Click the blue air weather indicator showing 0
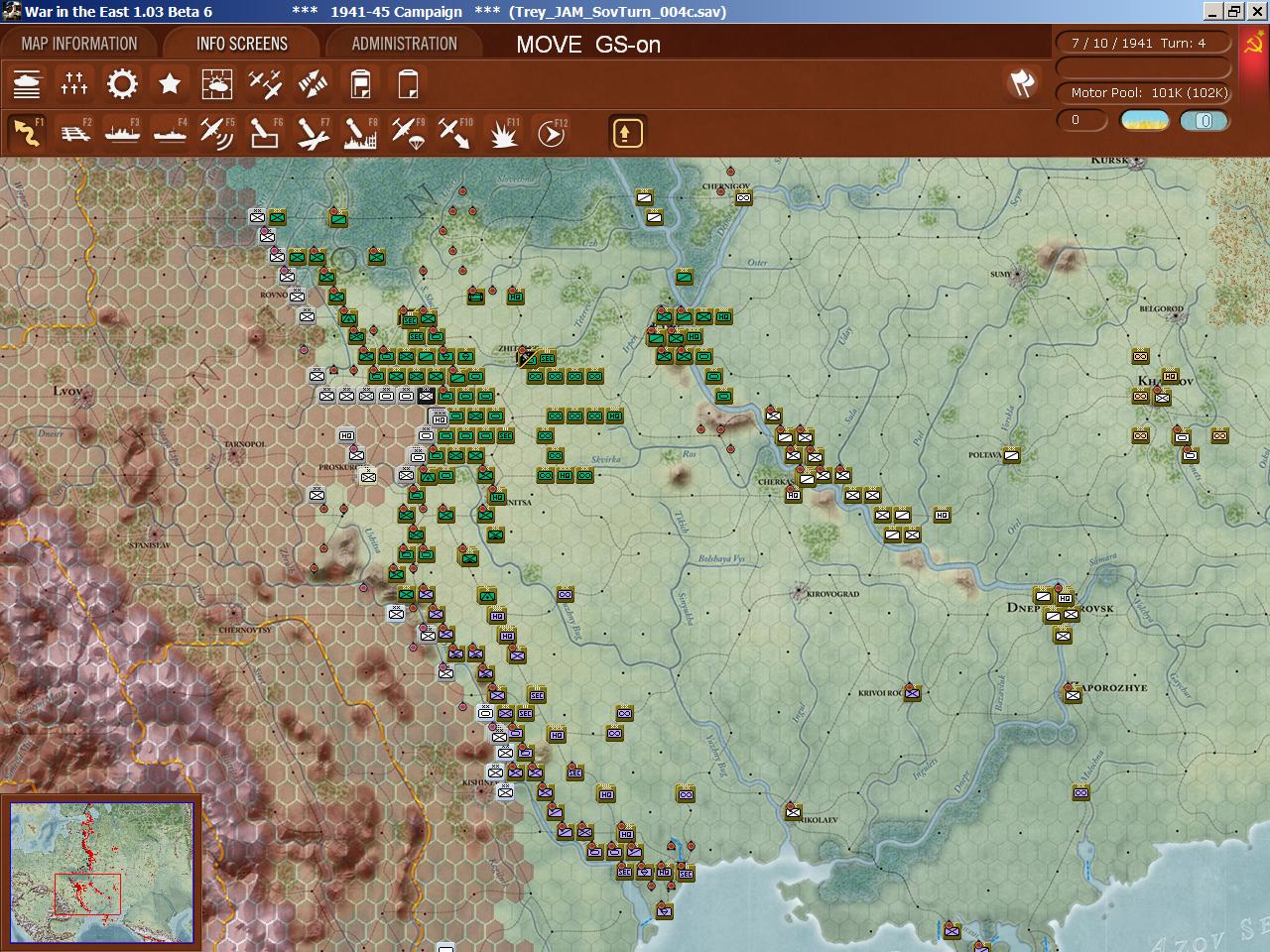 click(x=1205, y=120)
